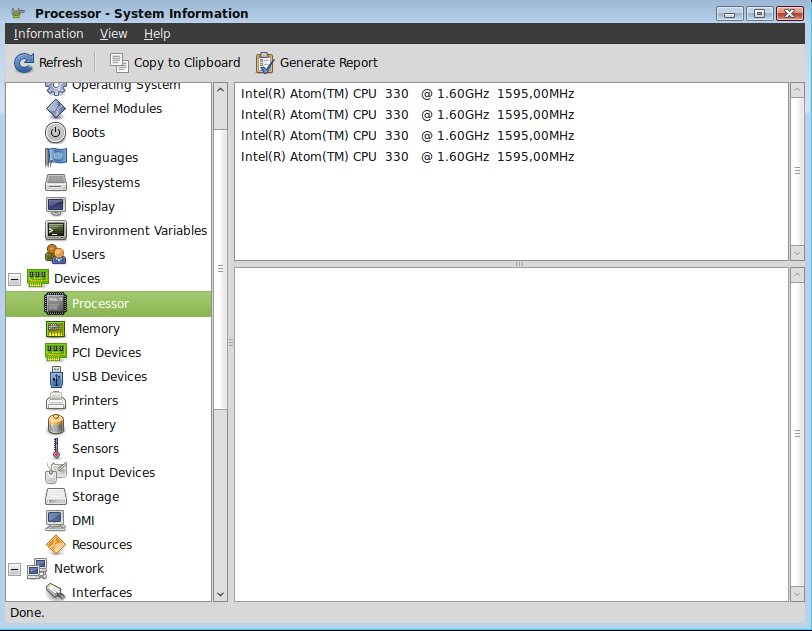Viewport: 812px width, 631px height.
Task: Collapse the Network tree section
Action: (14, 569)
